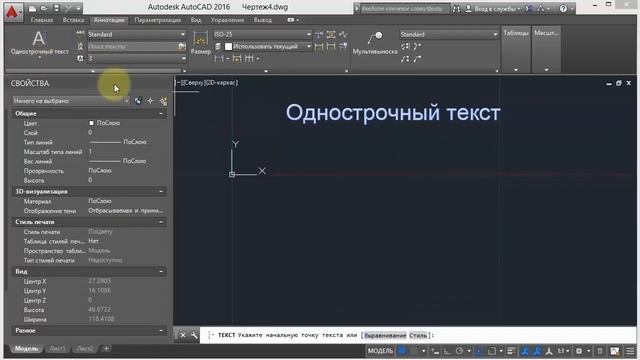640x360 pixels.
Task: Toggle polar tracking in status bar
Action: (x=459, y=351)
